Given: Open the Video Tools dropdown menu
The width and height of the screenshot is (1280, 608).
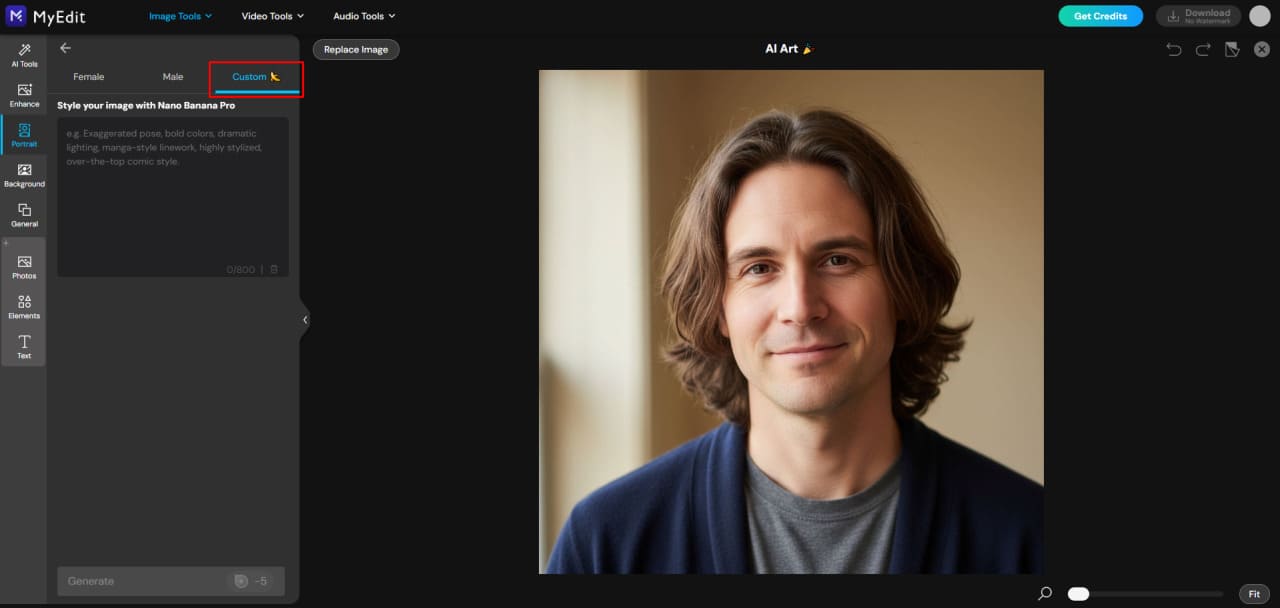Looking at the screenshot, I should [272, 16].
